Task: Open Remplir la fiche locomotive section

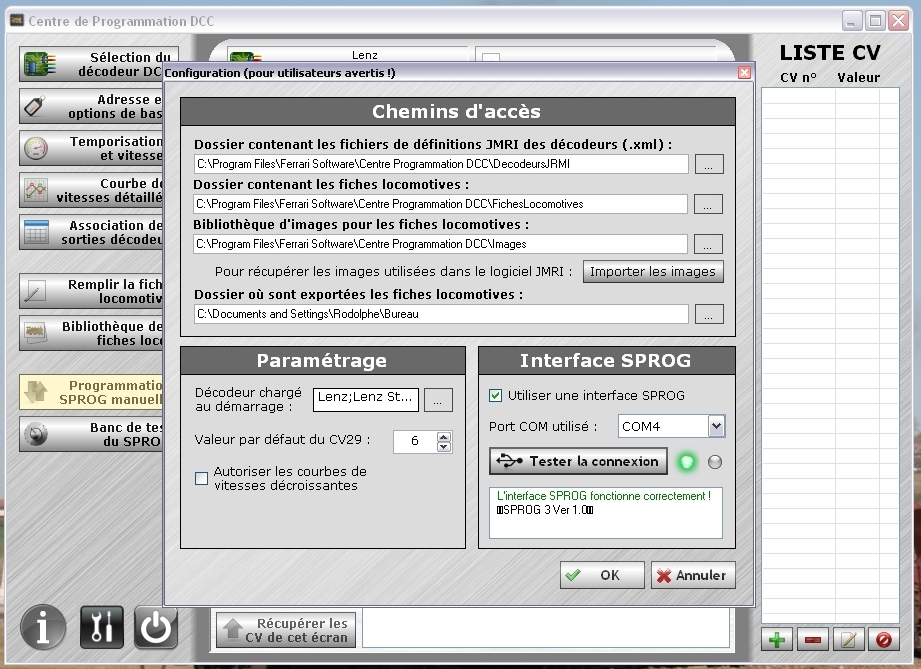Action: pyautogui.click(x=92, y=291)
